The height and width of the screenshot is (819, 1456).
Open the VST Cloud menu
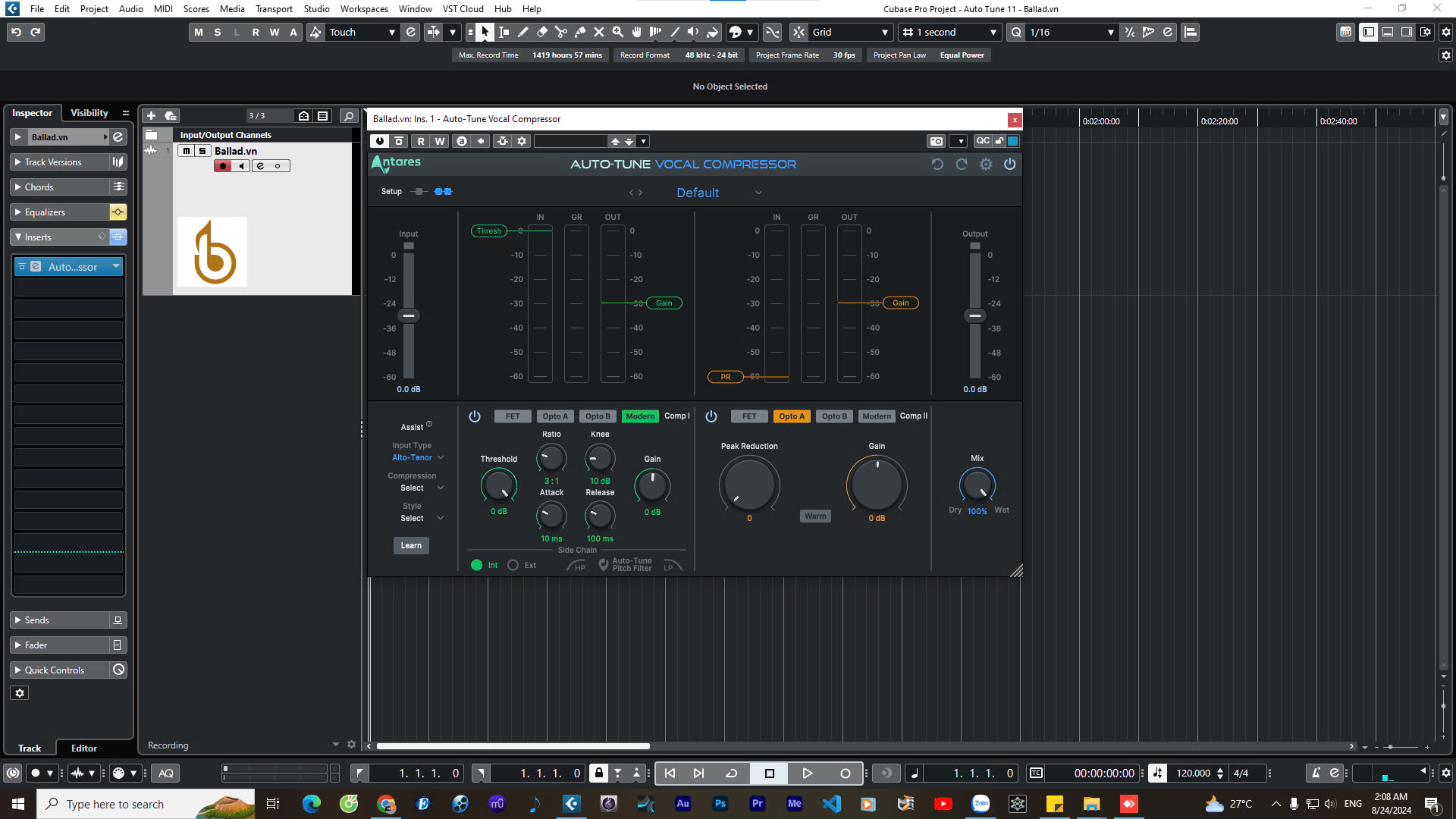[x=463, y=9]
